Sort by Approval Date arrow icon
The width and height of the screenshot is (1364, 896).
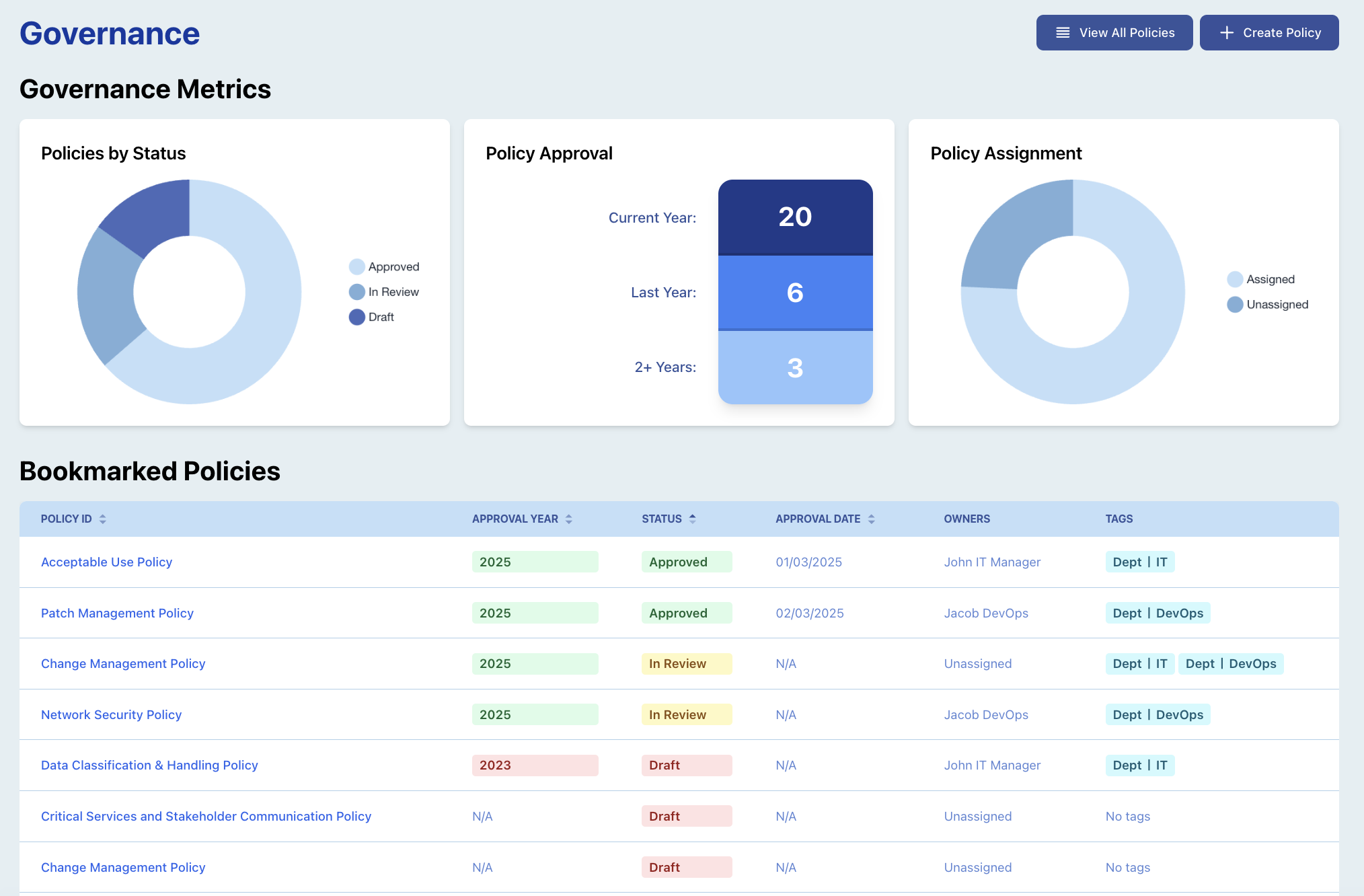tap(872, 519)
